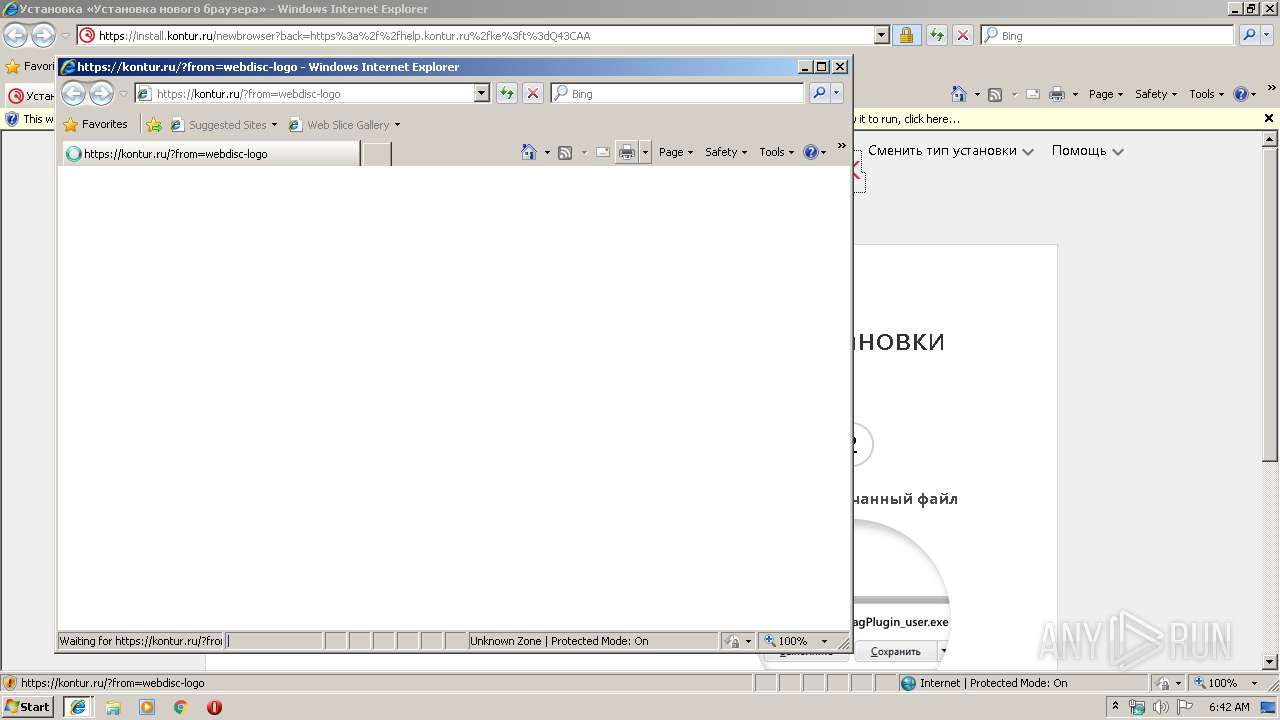Click the Unknown Zone Protected Mode status
Viewport: 1280px width, 720px height.
point(592,641)
